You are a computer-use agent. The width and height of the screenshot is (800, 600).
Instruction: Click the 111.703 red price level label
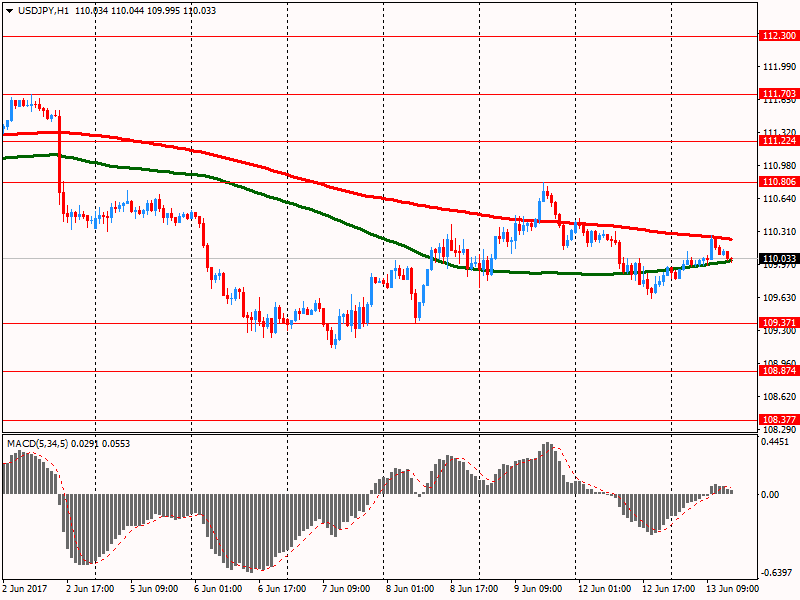coord(779,93)
